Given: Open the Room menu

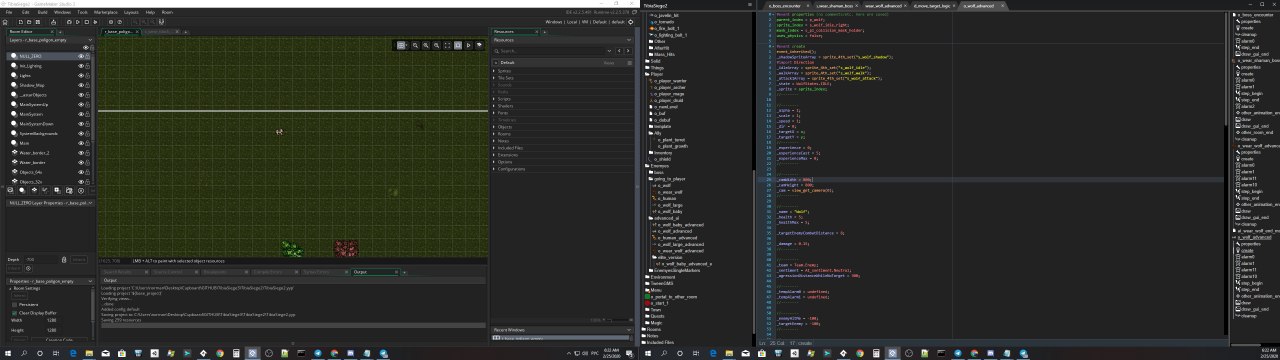Looking at the screenshot, I should tap(167, 12).
